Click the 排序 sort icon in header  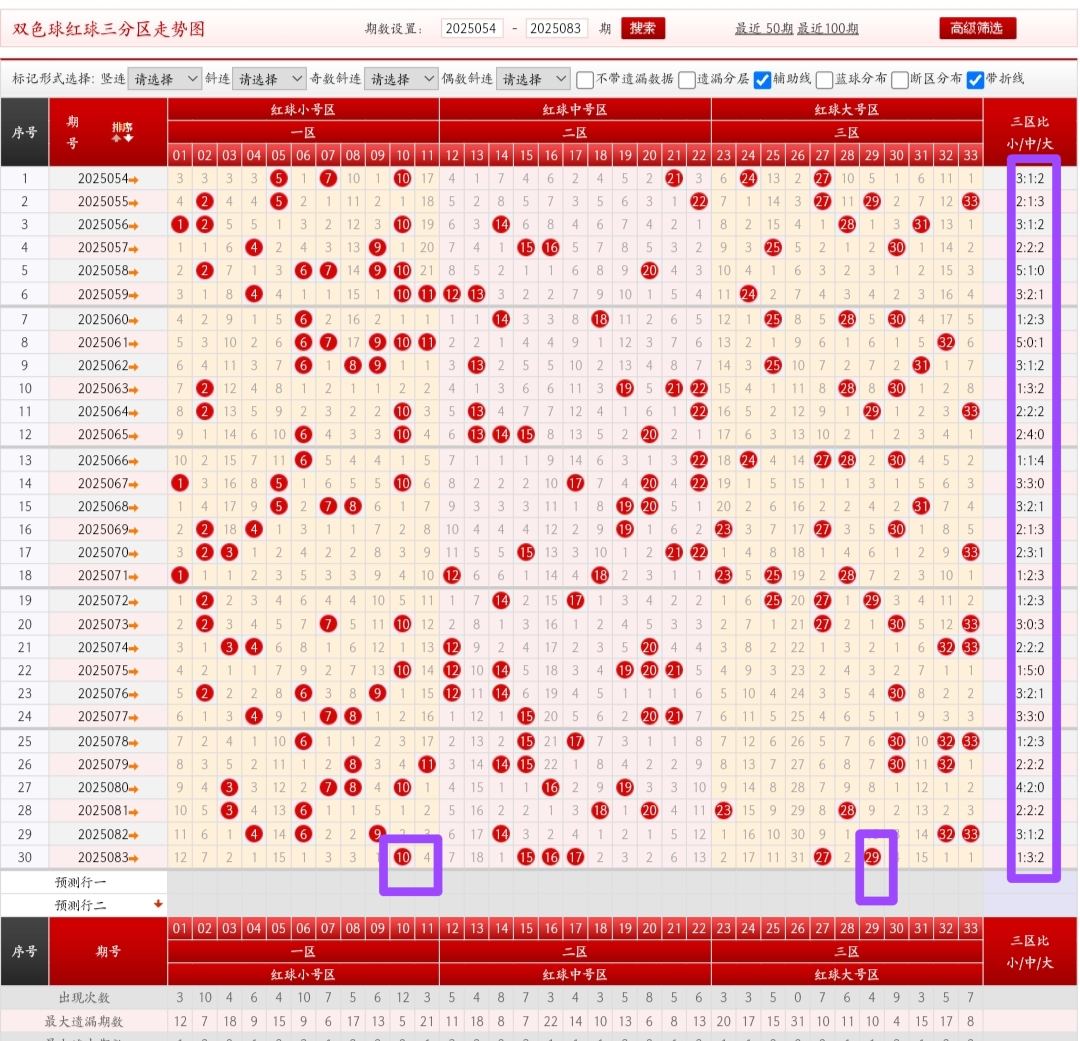[x=122, y=131]
